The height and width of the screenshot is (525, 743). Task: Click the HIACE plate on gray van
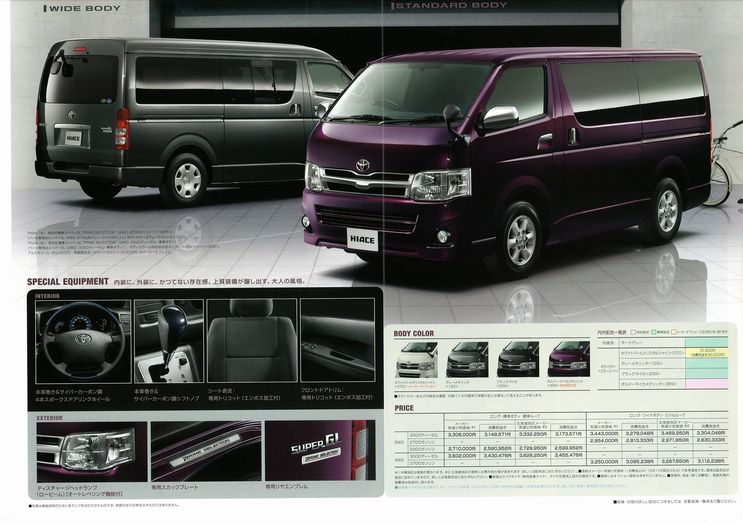click(73, 138)
